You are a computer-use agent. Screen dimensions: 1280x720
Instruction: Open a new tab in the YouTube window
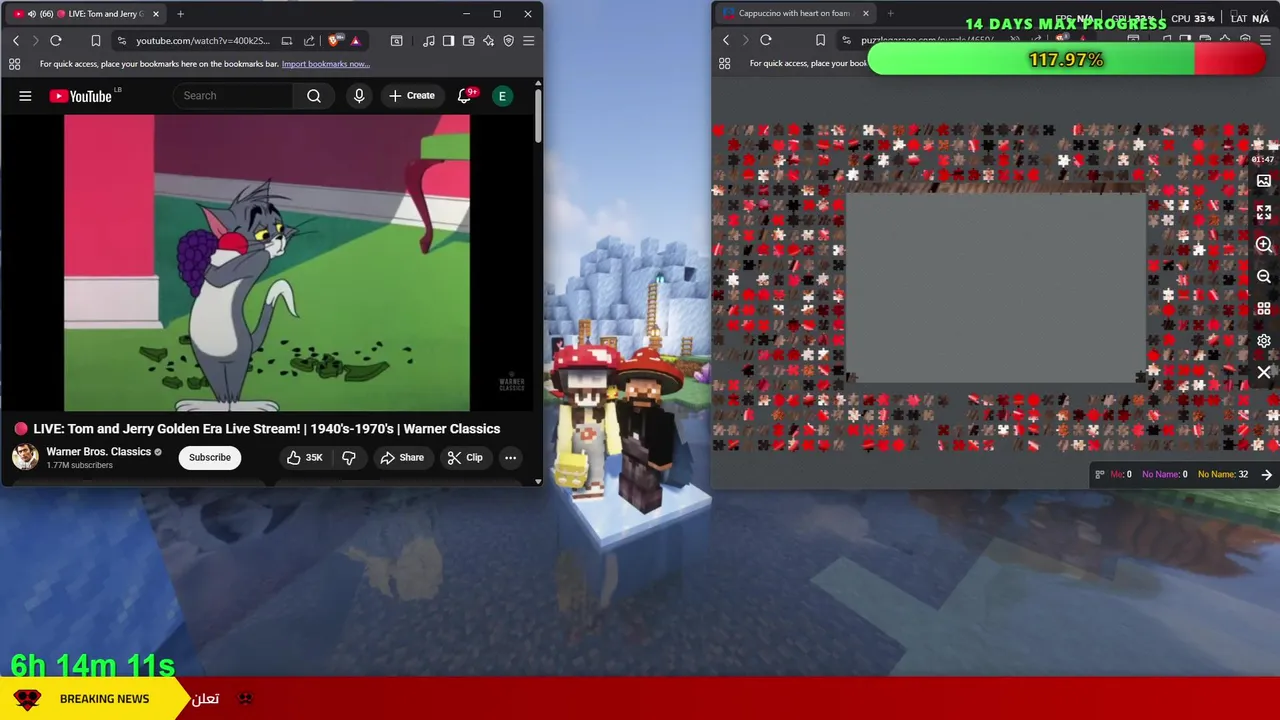180,14
